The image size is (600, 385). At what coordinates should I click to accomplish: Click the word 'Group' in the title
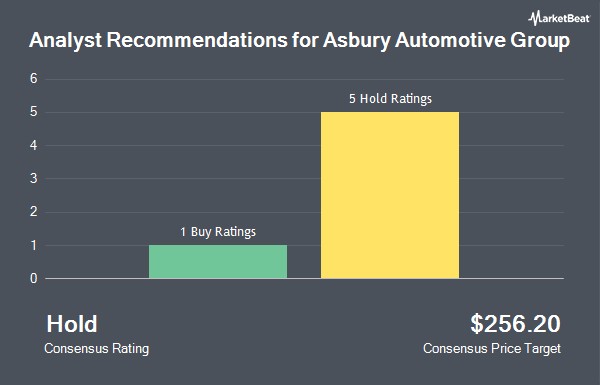pyautogui.click(x=540, y=41)
